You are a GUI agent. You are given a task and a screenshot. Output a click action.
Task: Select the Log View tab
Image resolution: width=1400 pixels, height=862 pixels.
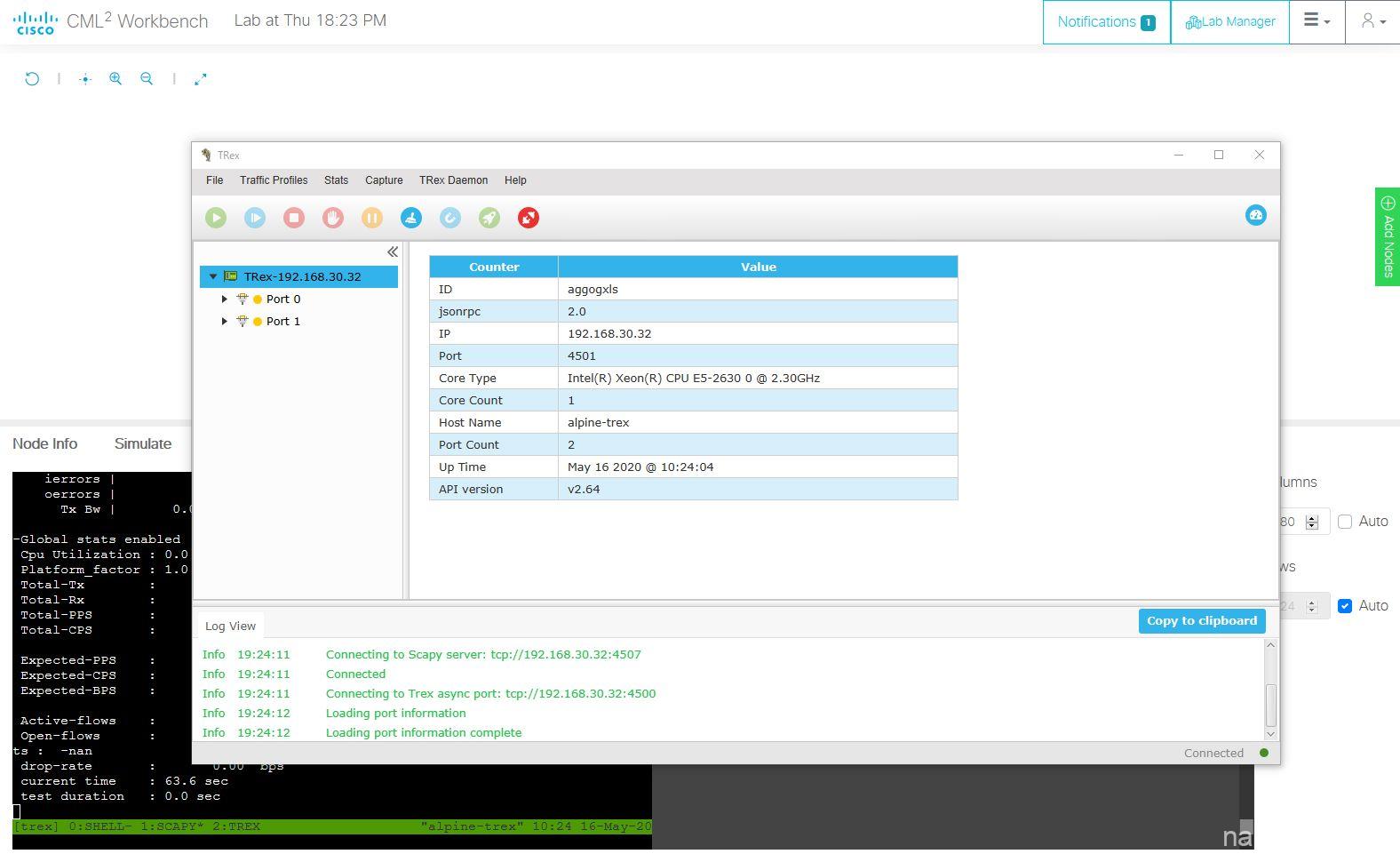click(x=230, y=626)
